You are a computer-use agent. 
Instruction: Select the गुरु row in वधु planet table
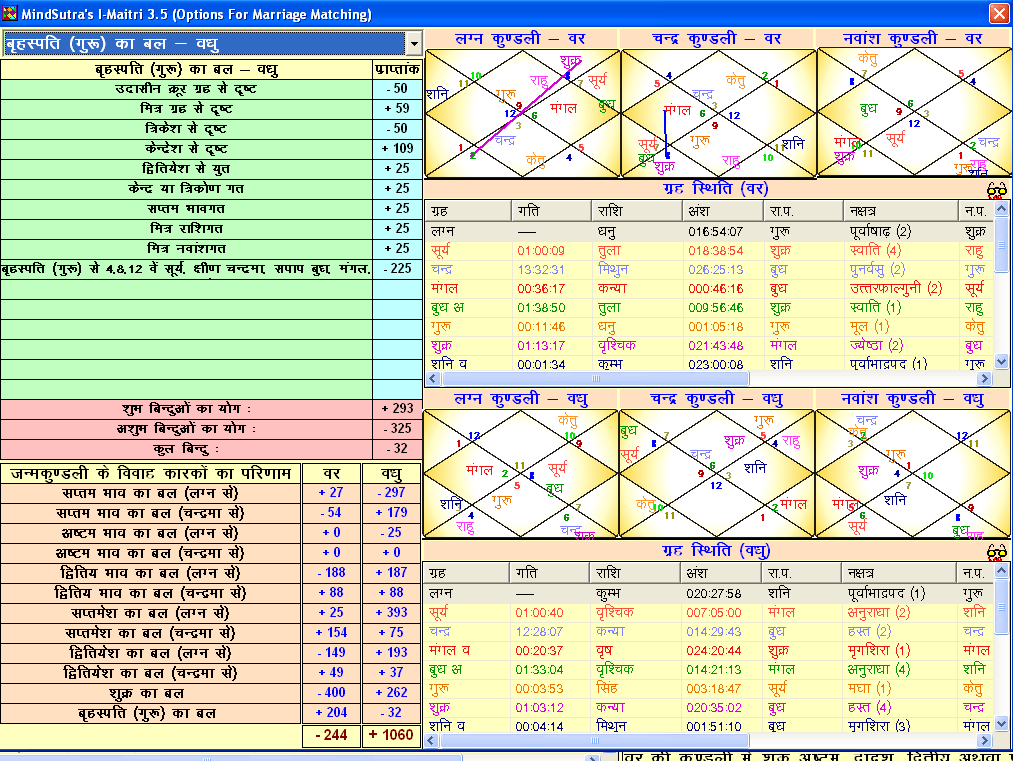click(709, 689)
